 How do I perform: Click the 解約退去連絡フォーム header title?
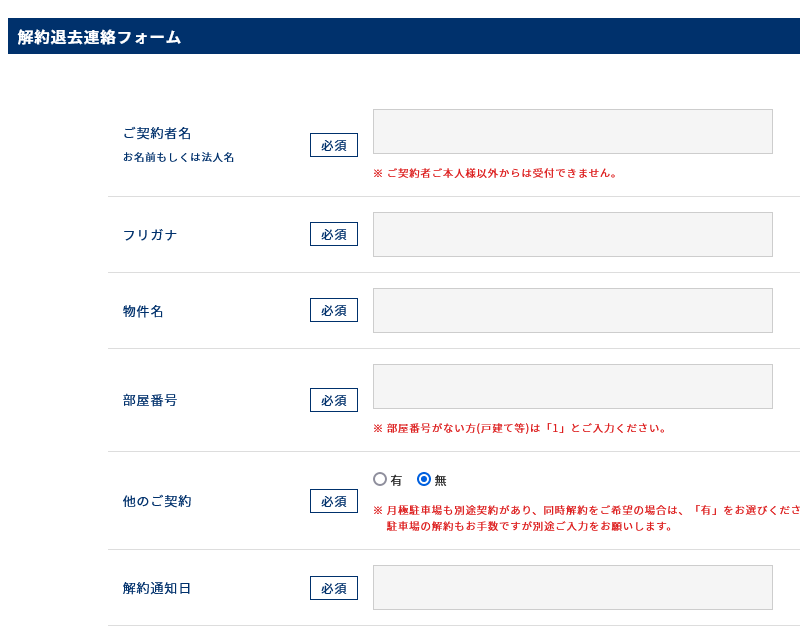99,37
